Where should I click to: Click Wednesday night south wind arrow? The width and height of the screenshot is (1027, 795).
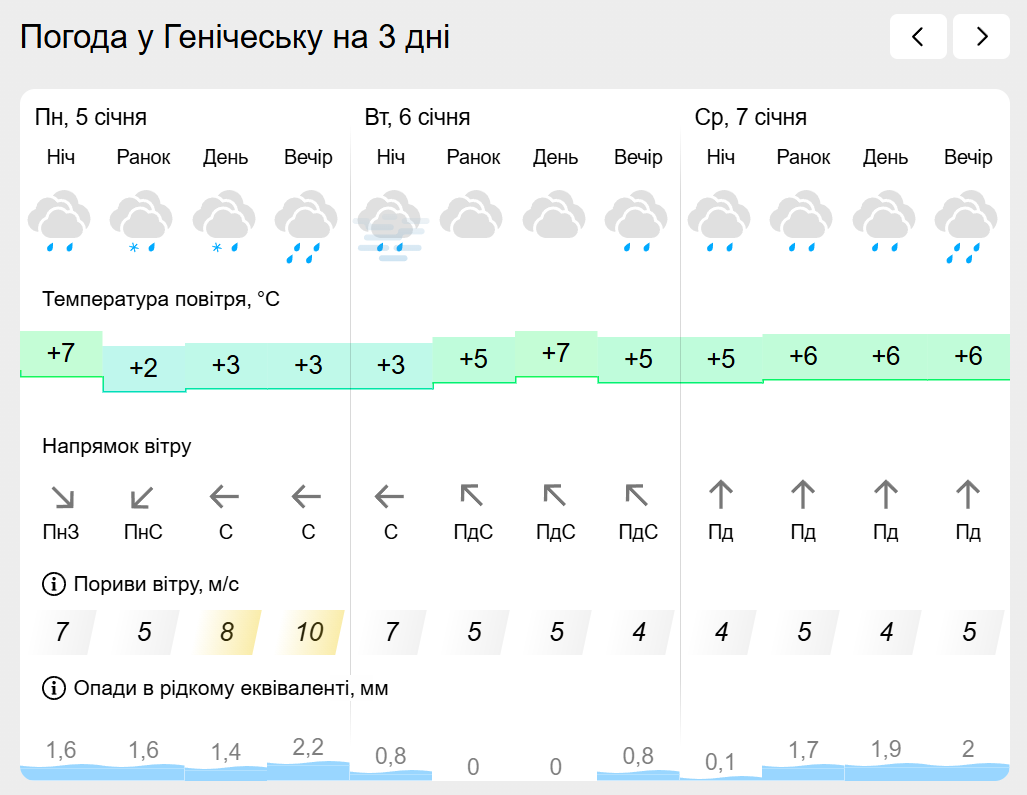click(x=721, y=494)
